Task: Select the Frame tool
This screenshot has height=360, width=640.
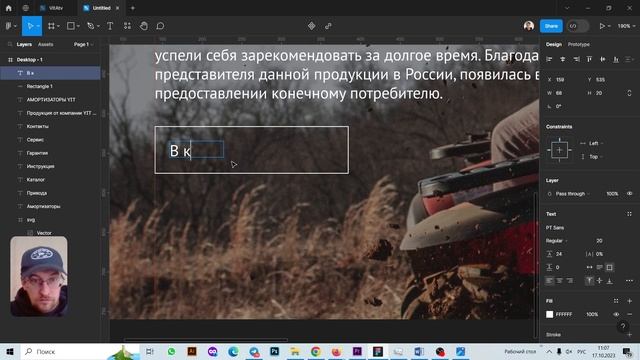Action: [51, 26]
